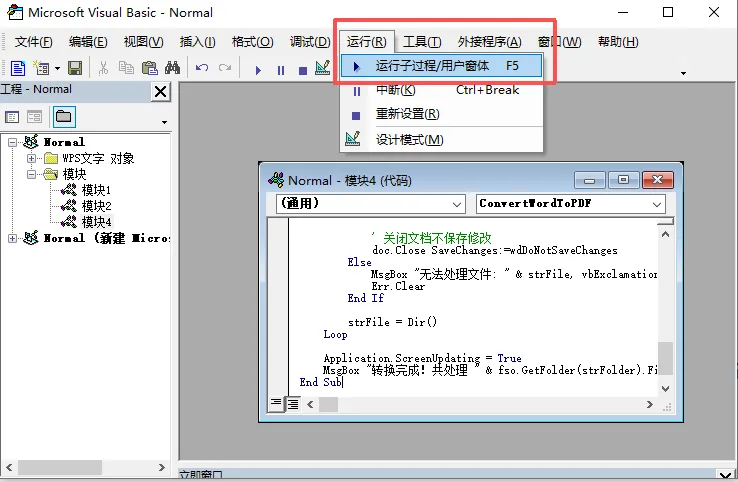Open the 文件(F) menu

pyautogui.click(x=33, y=42)
